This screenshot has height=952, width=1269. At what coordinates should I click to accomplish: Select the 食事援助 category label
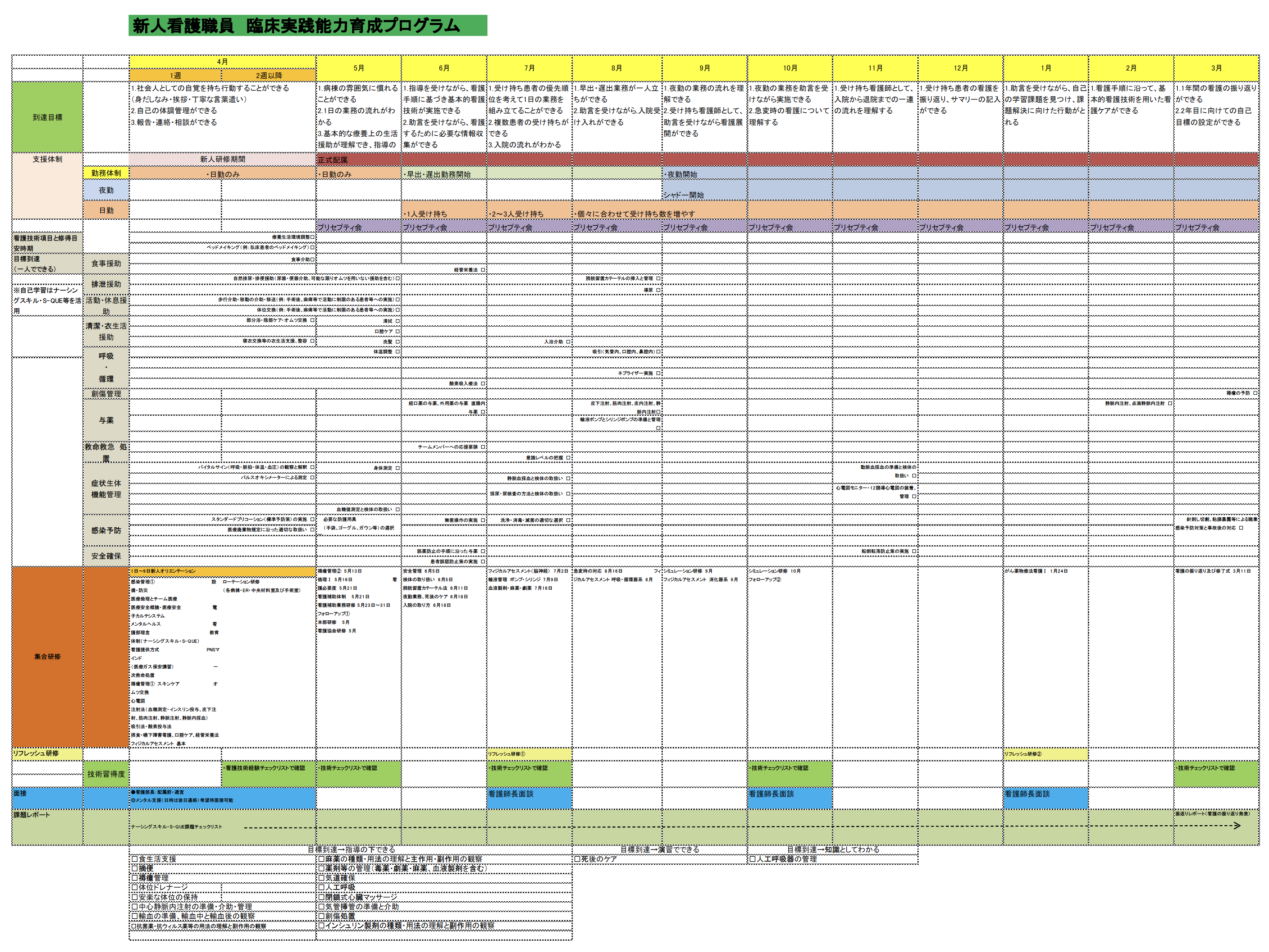coord(106,264)
